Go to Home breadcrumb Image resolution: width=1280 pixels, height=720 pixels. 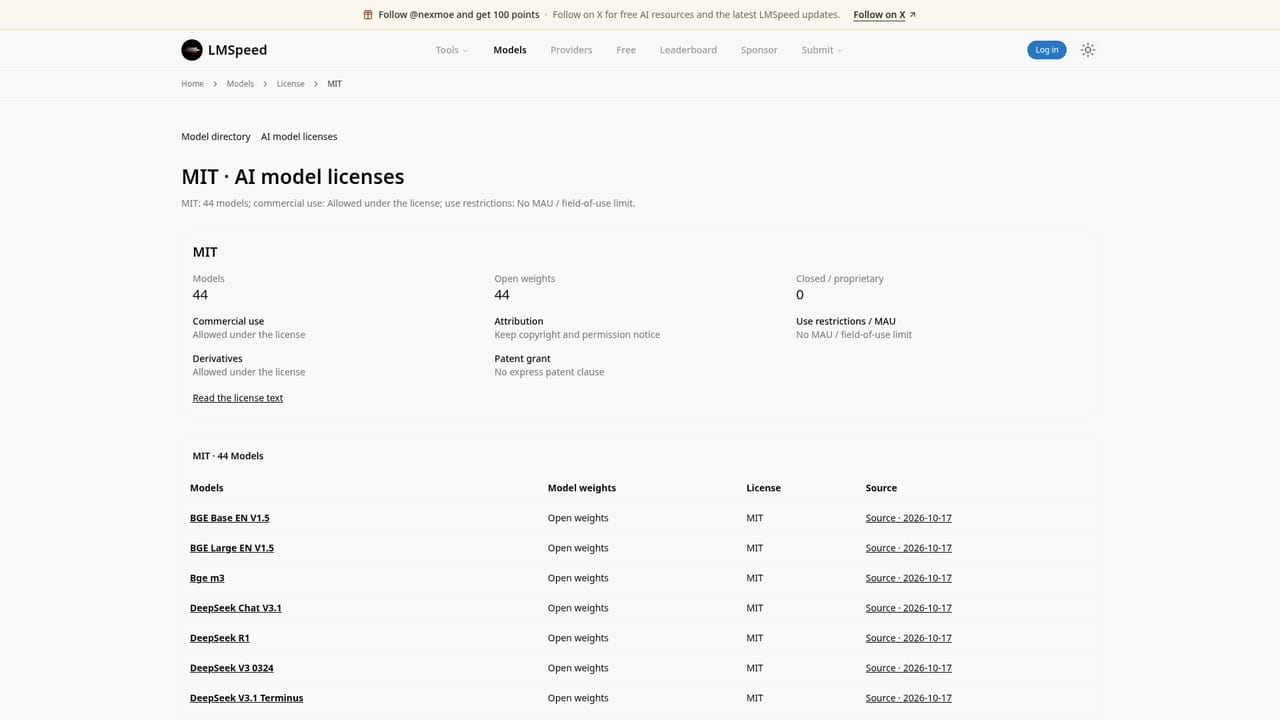pos(192,84)
